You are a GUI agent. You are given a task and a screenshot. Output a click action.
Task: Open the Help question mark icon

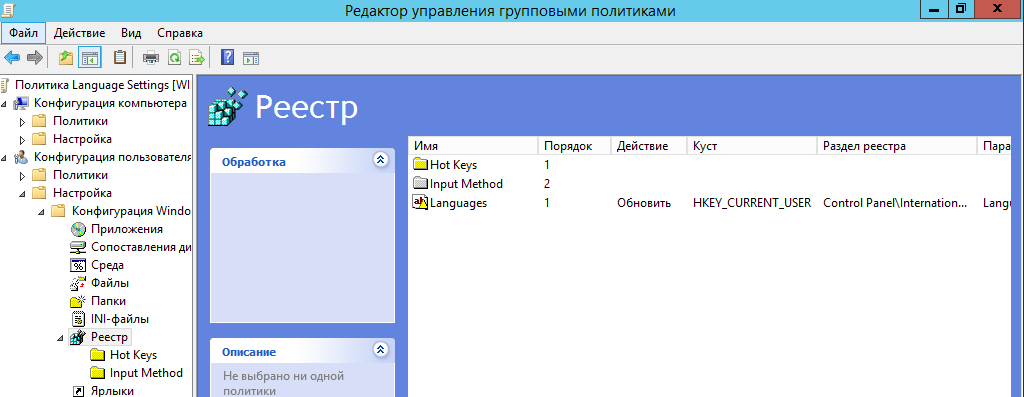[227, 57]
